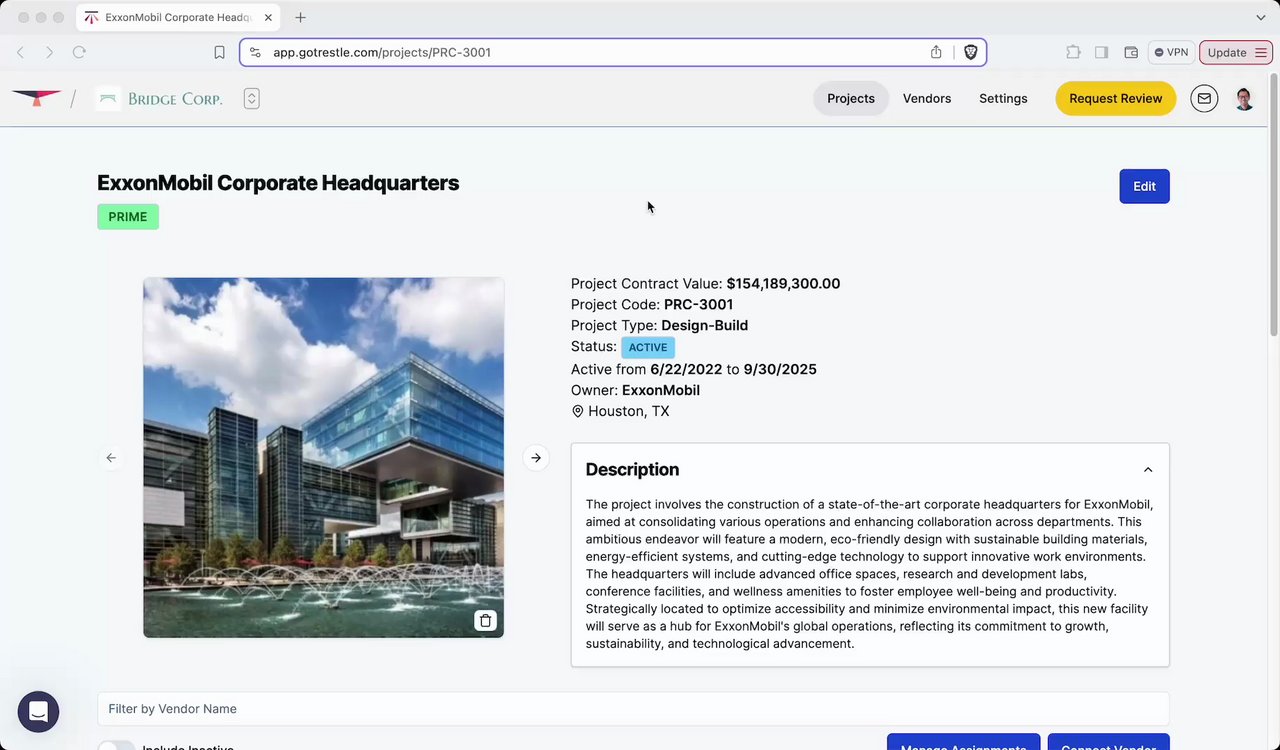Open a new browser tab

click(300, 17)
